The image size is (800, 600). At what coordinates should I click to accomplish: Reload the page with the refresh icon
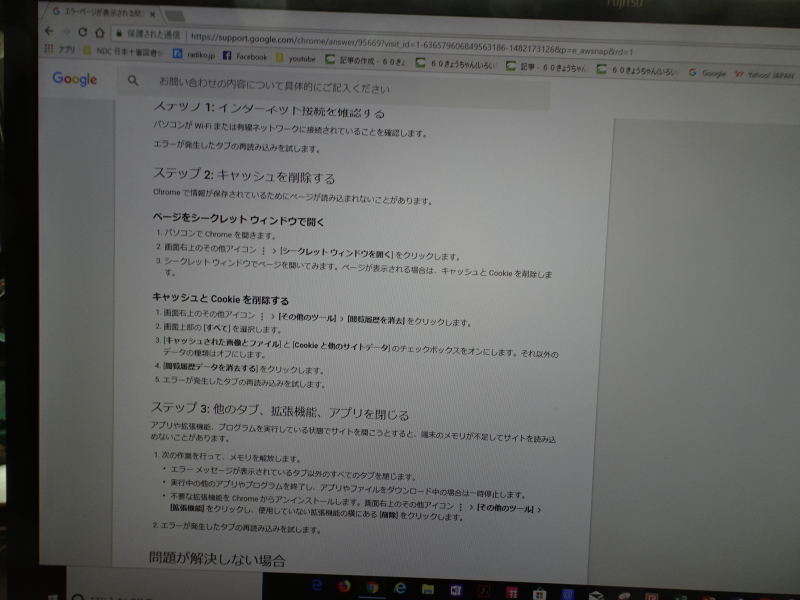[82, 32]
